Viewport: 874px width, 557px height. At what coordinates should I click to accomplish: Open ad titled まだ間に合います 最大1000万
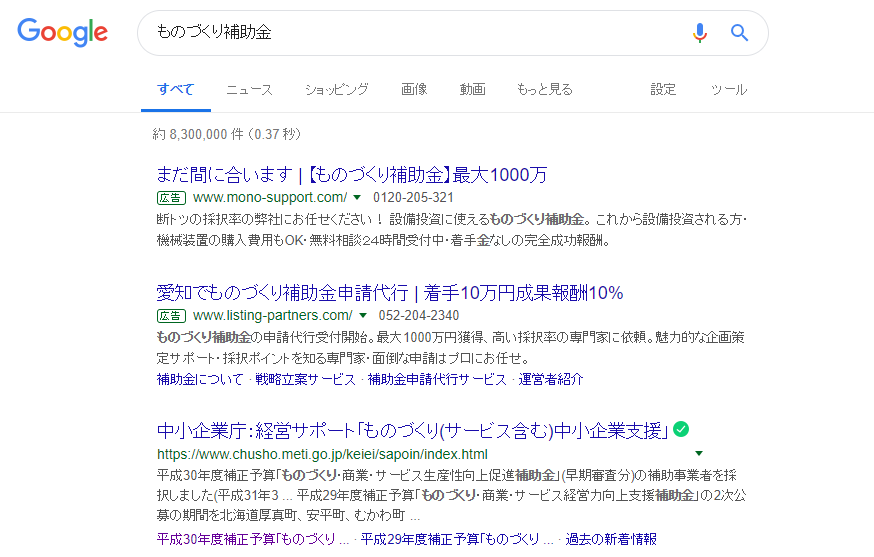click(352, 175)
